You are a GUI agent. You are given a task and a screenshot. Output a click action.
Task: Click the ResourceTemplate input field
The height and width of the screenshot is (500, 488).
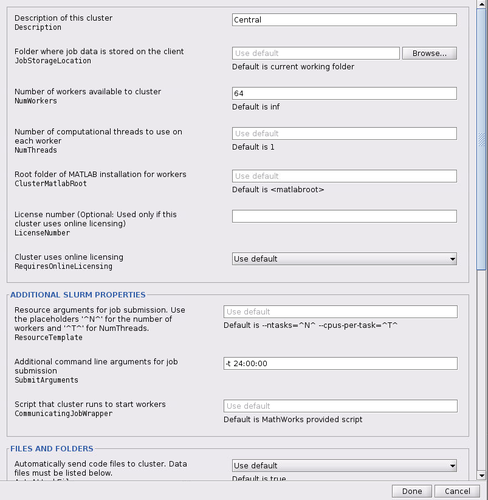[x=340, y=312]
